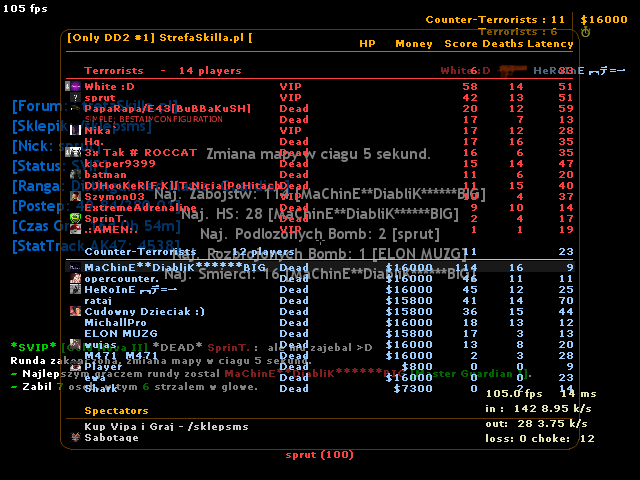Click the 'Terrorists - 14 players' team header
This screenshot has height=480, width=640.
pyautogui.click(x=162, y=71)
